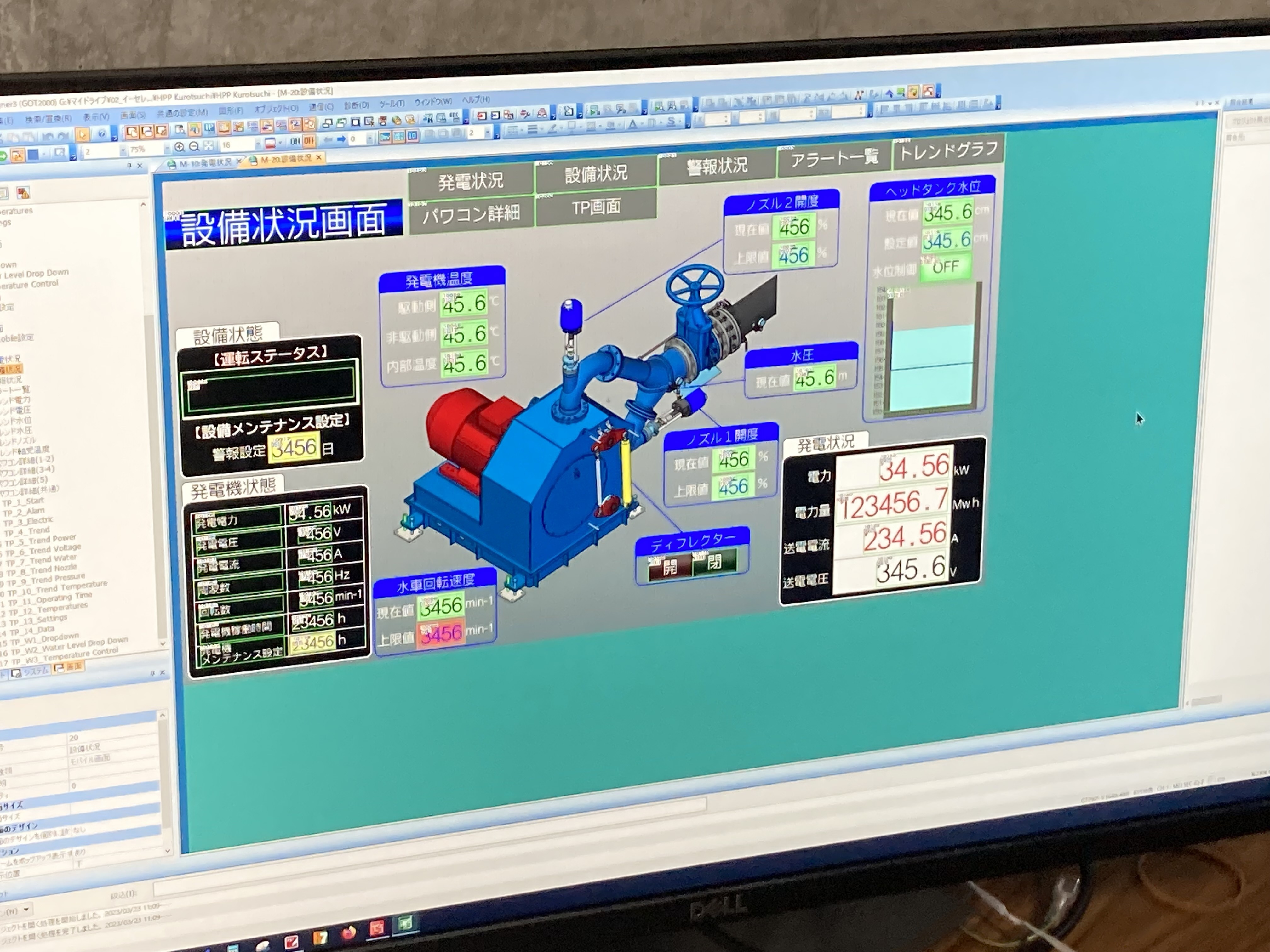Click the fit-to-window zoom icon

(209, 146)
